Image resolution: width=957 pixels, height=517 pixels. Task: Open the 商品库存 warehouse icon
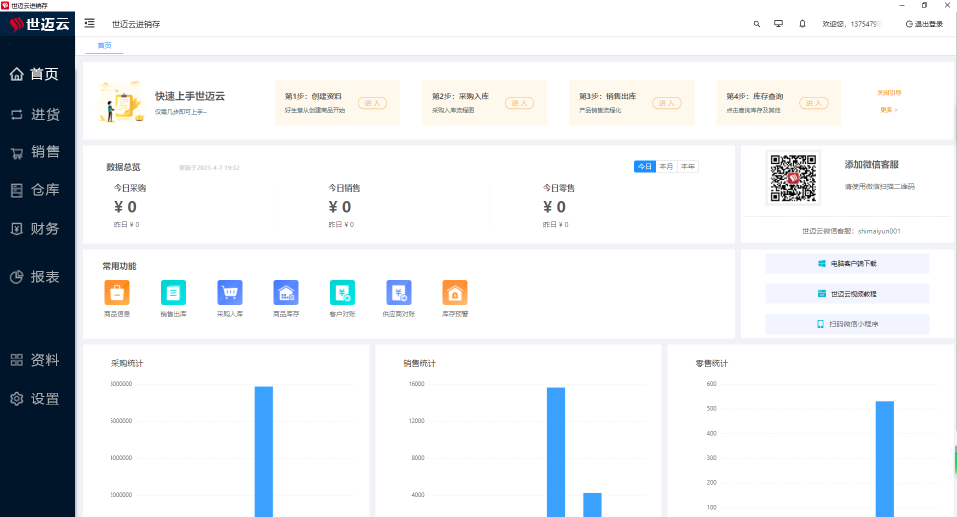pos(286,293)
